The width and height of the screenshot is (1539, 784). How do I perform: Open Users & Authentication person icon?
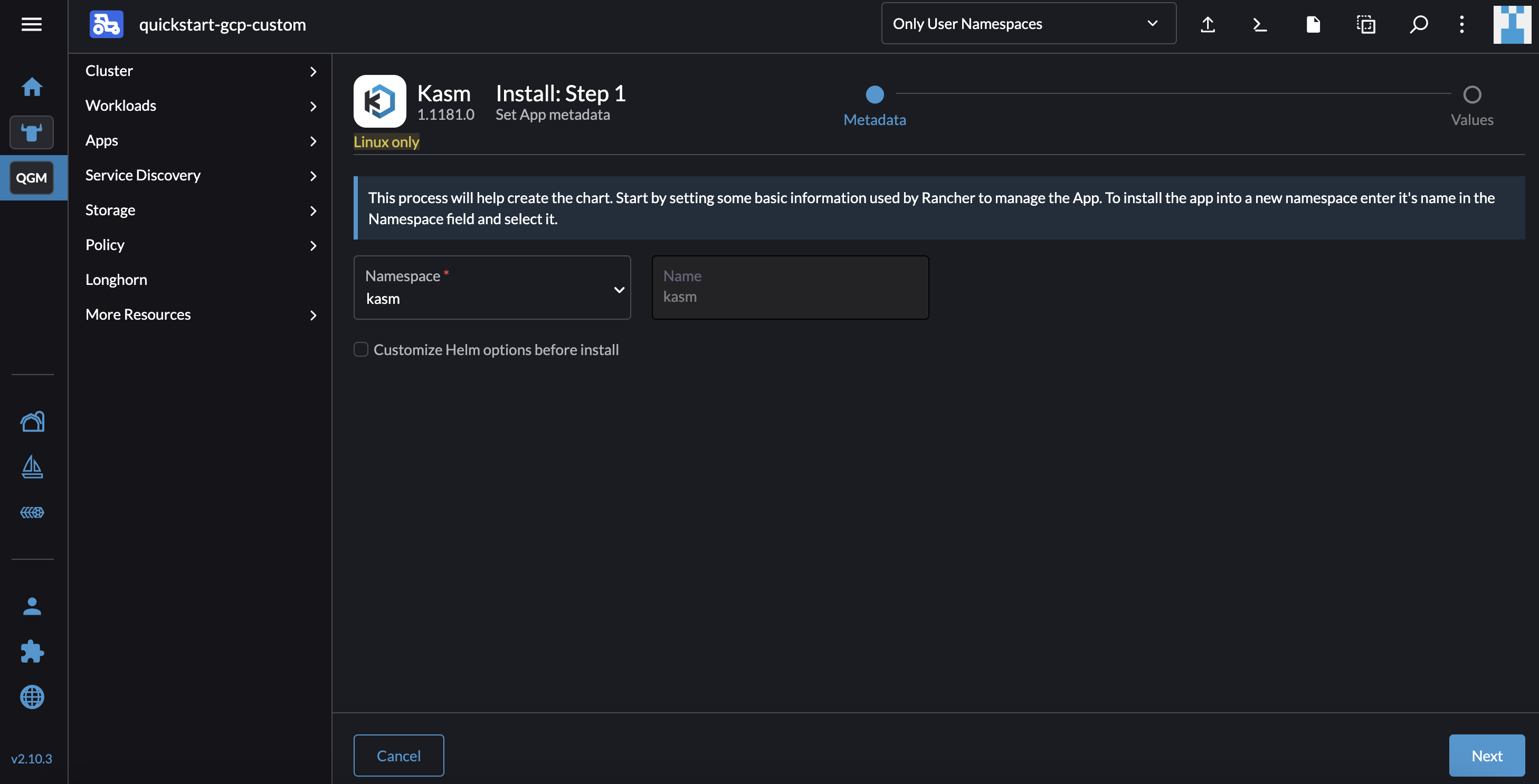(x=32, y=607)
